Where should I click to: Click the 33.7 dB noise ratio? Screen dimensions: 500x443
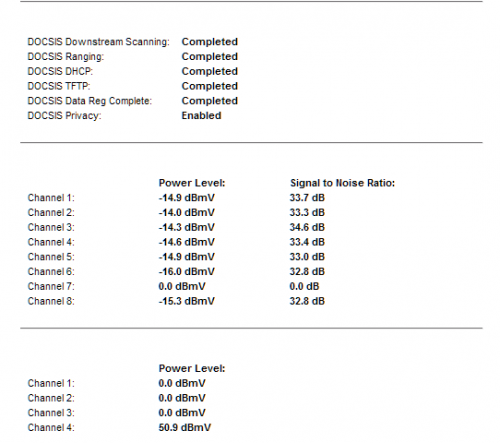307,198
